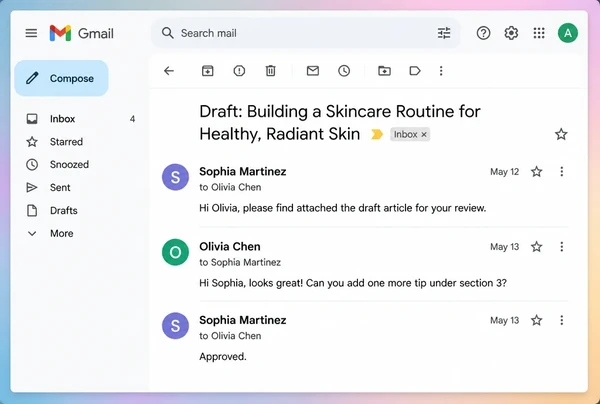Click 'to Sophia Martinez' recipient line
600x404 pixels.
click(240, 262)
